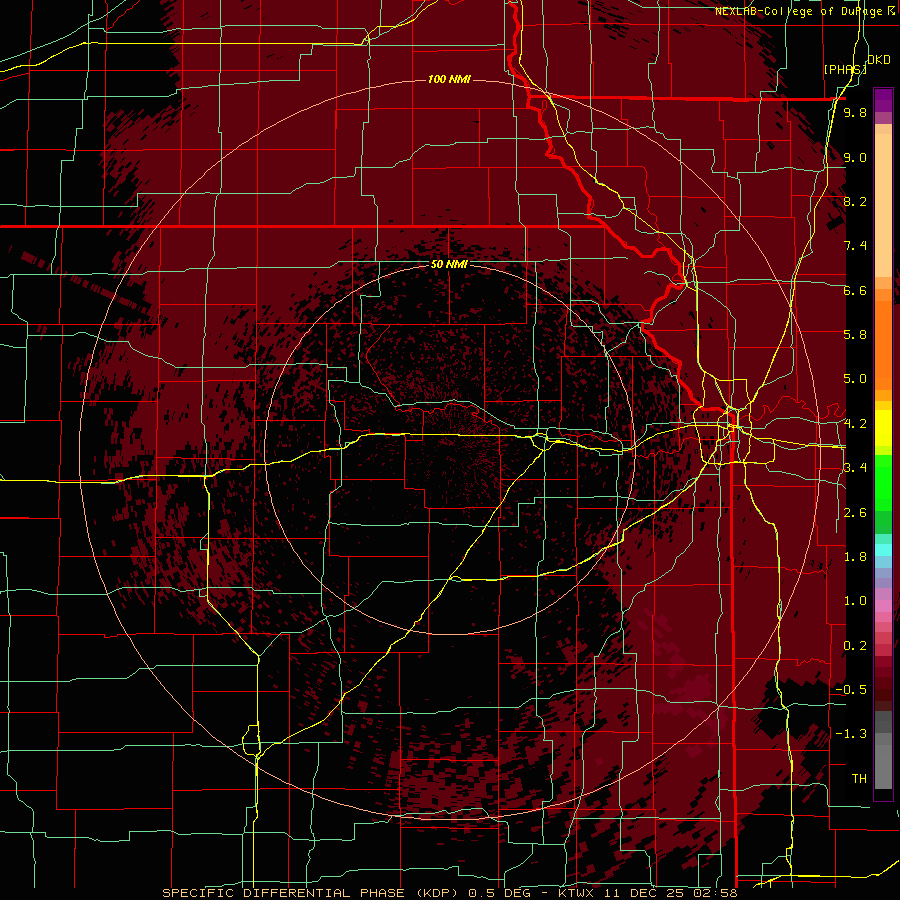Click the 1.0 value on the color scale
The width and height of the screenshot is (900, 900).
tap(855, 601)
